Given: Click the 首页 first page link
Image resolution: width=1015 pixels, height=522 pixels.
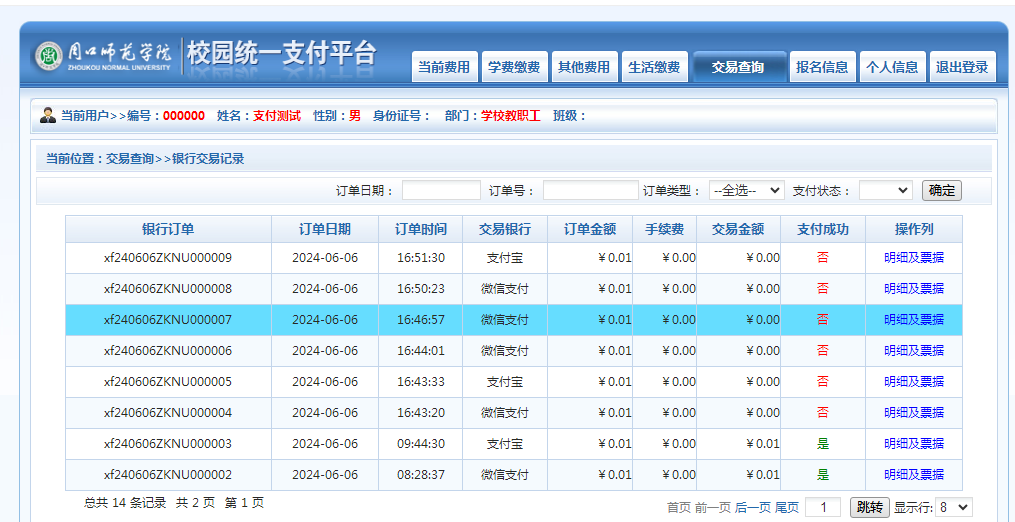Looking at the screenshot, I should coord(678,508).
